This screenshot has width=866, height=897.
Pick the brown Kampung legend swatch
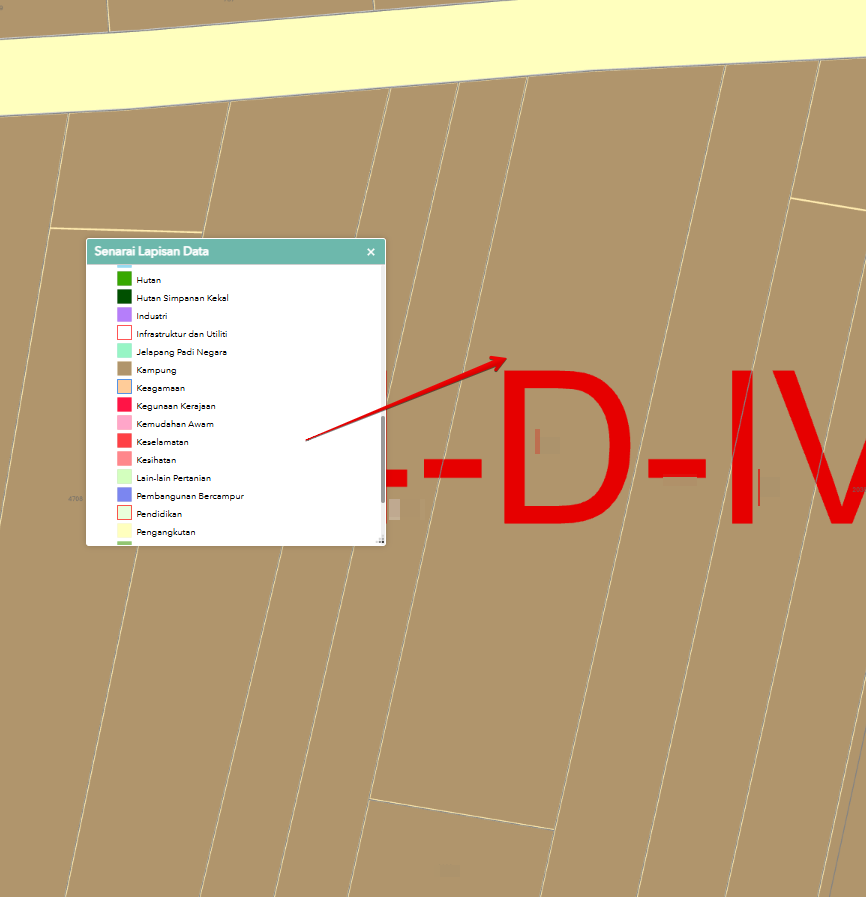click(x=124, y=369)
